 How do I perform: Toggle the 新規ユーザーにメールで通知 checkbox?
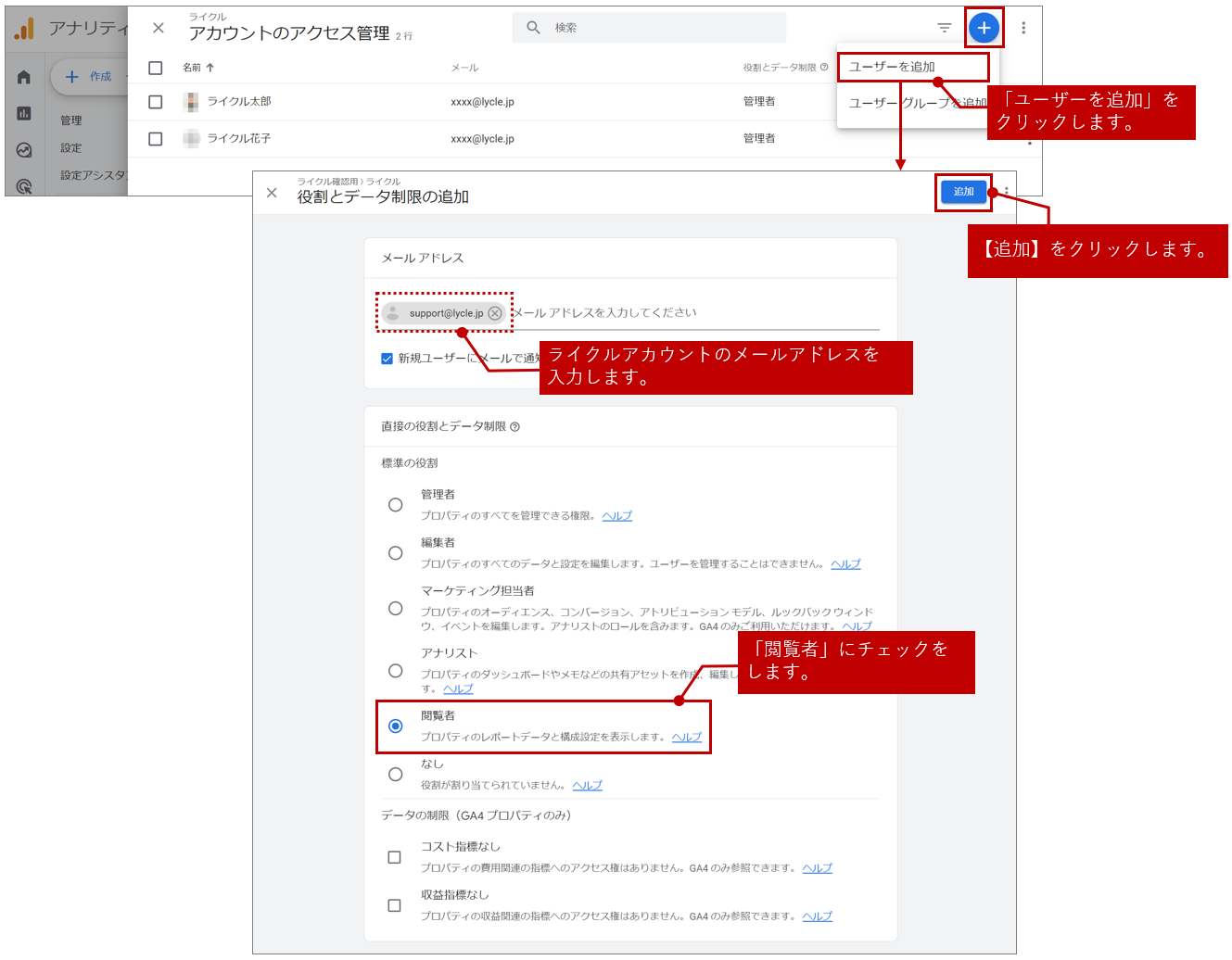387,359
